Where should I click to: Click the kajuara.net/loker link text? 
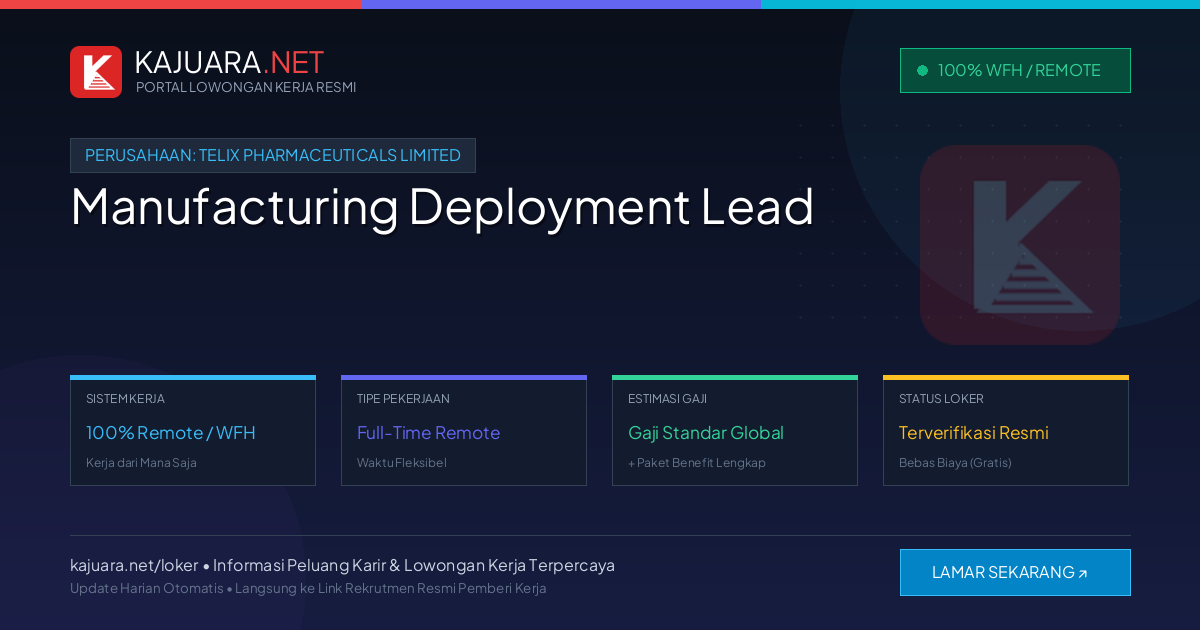pos(134,565)
